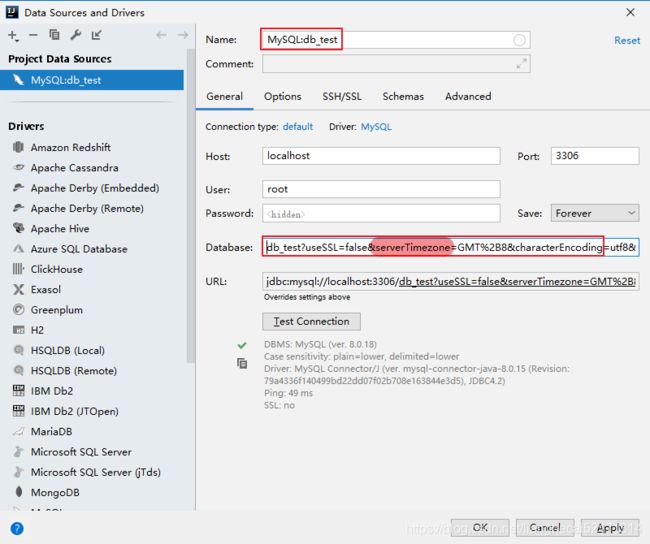Open the MySQL driver link
Viewport: 650px width, 544px height.
376,126
